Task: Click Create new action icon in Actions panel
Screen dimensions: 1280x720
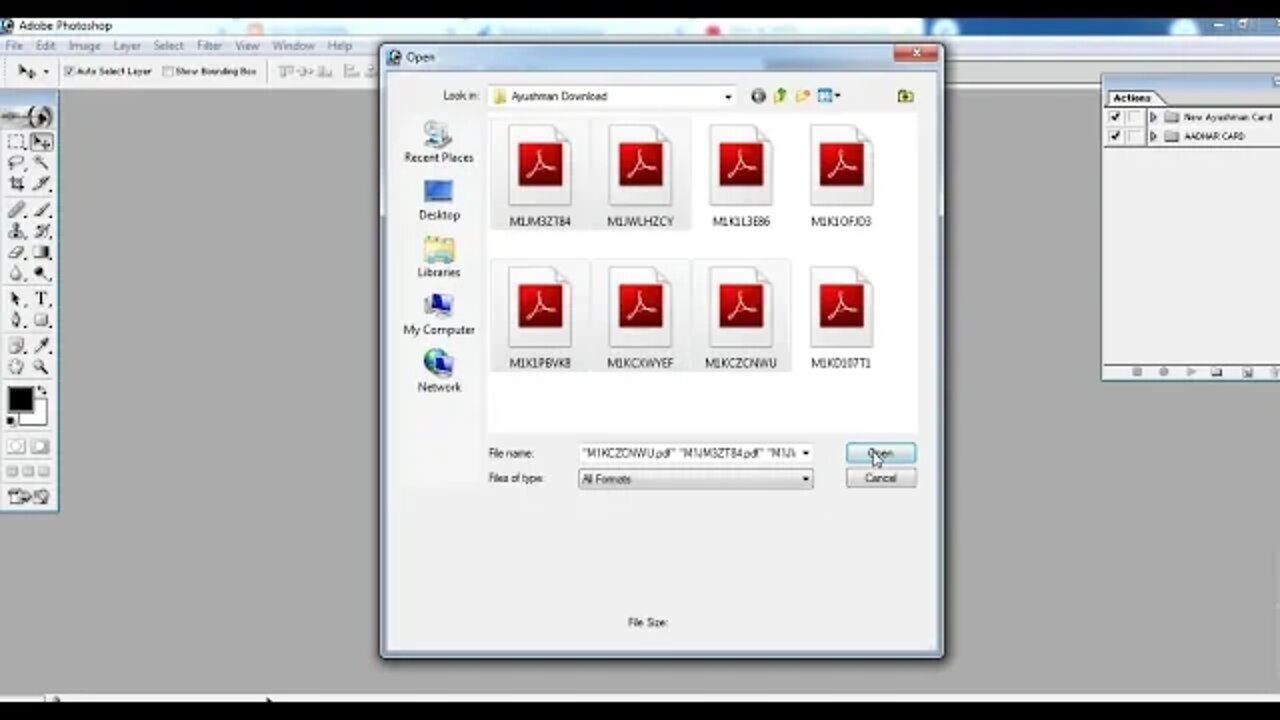Action: click(x=1247, y=372)
